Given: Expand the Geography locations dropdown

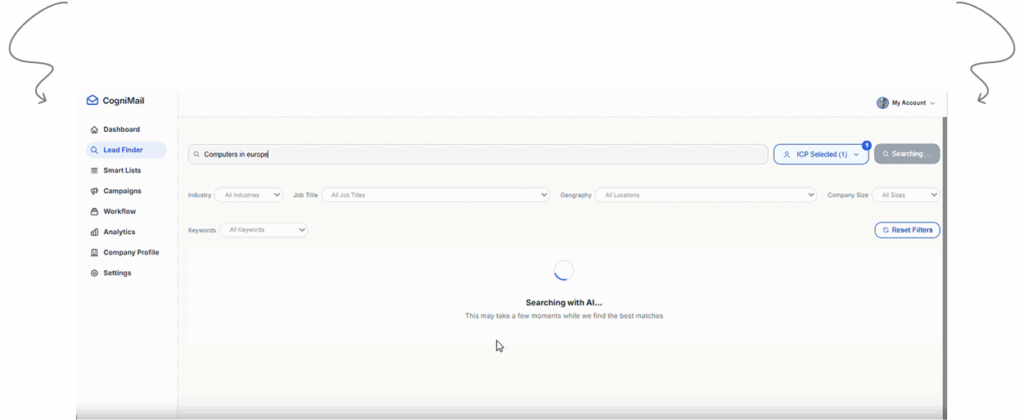Looking at the screenshot, I should tap(705, 195).
